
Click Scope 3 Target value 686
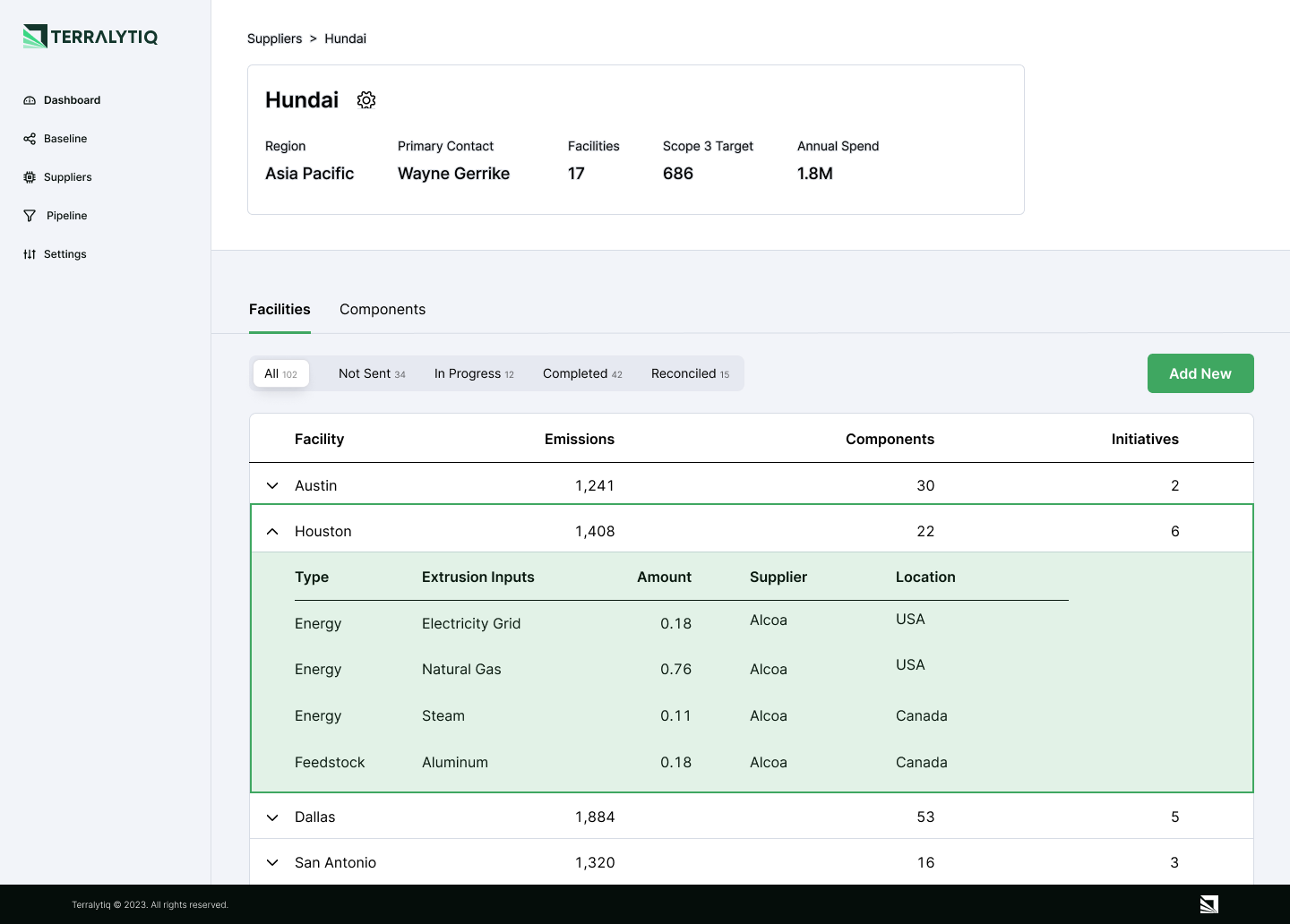(678, 174)
